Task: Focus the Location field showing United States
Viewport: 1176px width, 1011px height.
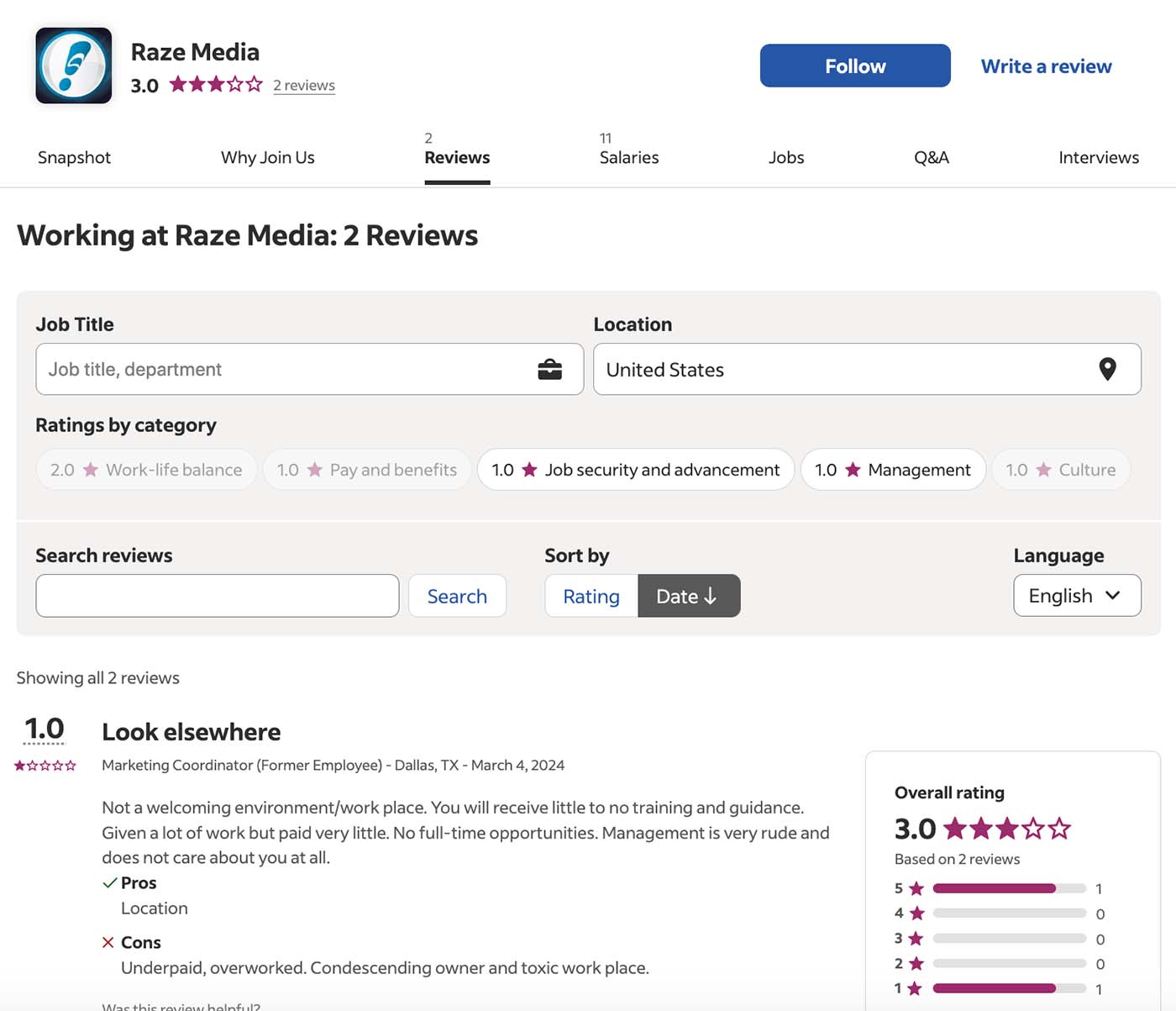Action: (867, 369)
